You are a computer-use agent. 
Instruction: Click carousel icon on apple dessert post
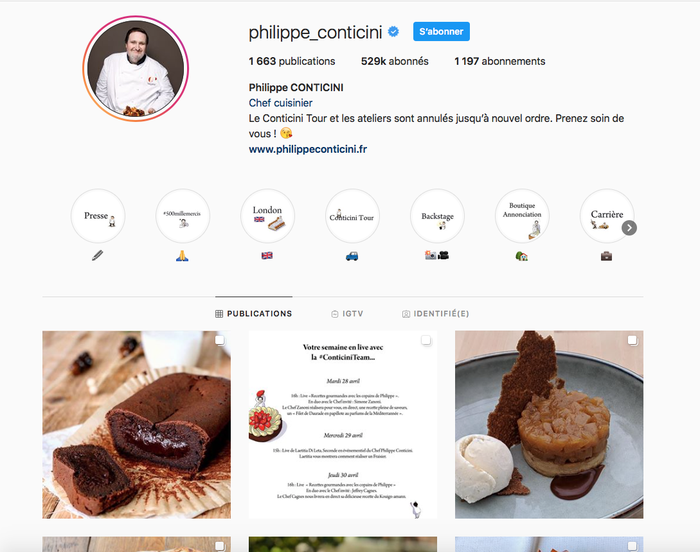click(632, 341)
